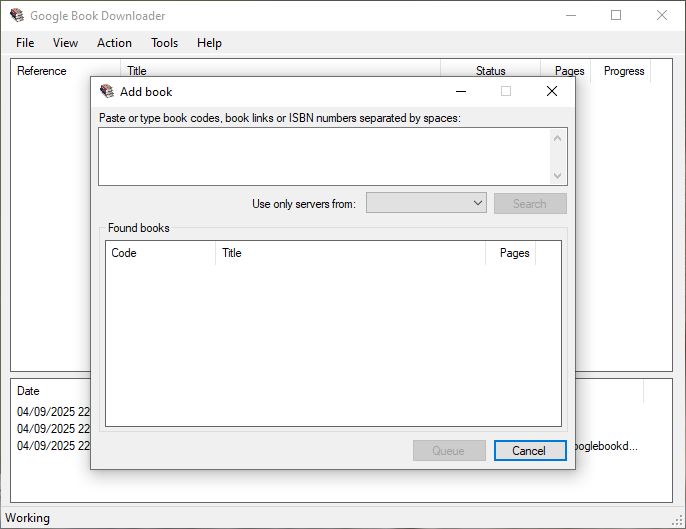Click the Date column header in log panel
Screen dimensions: 686x529
tap(28, 391)
